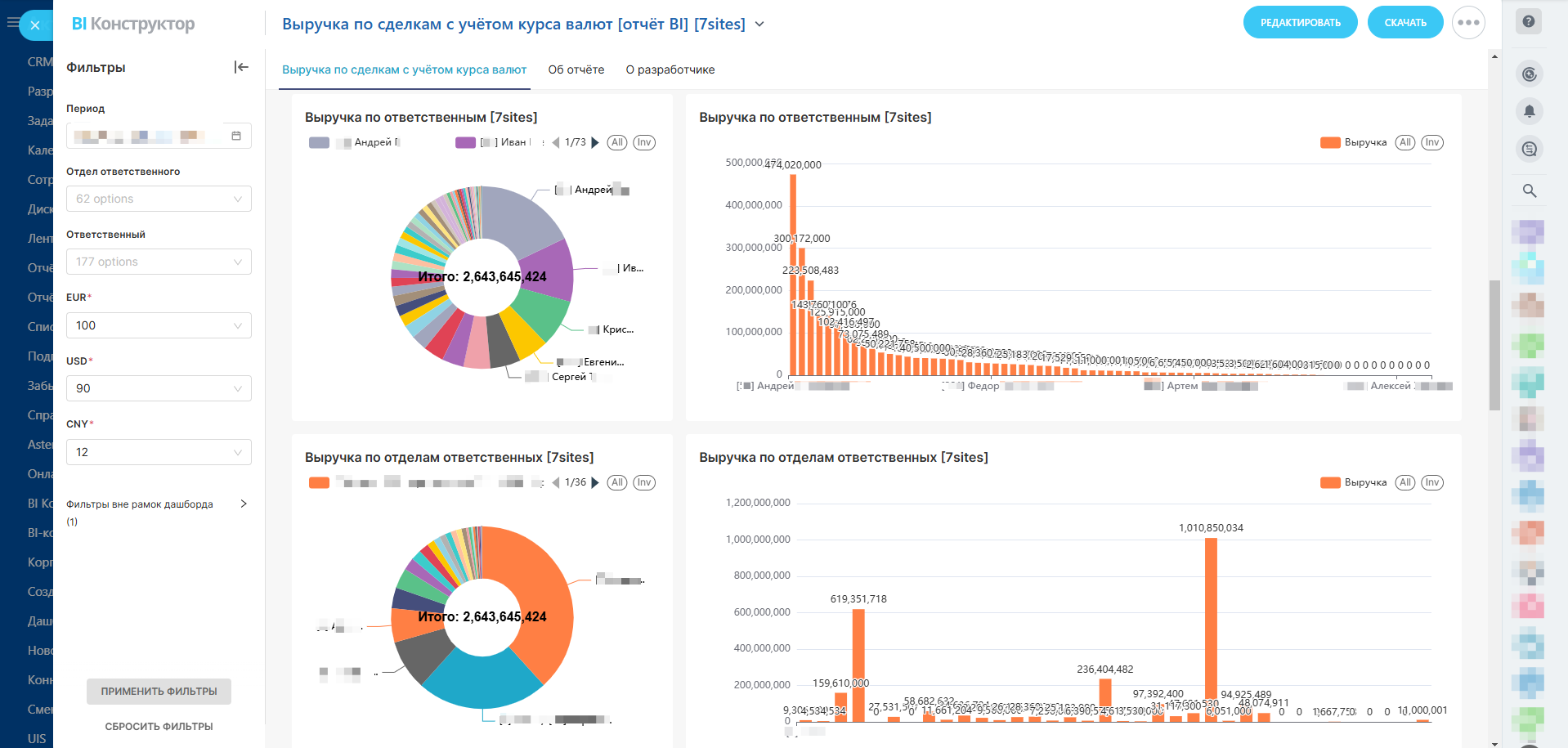Toggle "All" in the responsible persons pie chart legend

click(617, 142)
